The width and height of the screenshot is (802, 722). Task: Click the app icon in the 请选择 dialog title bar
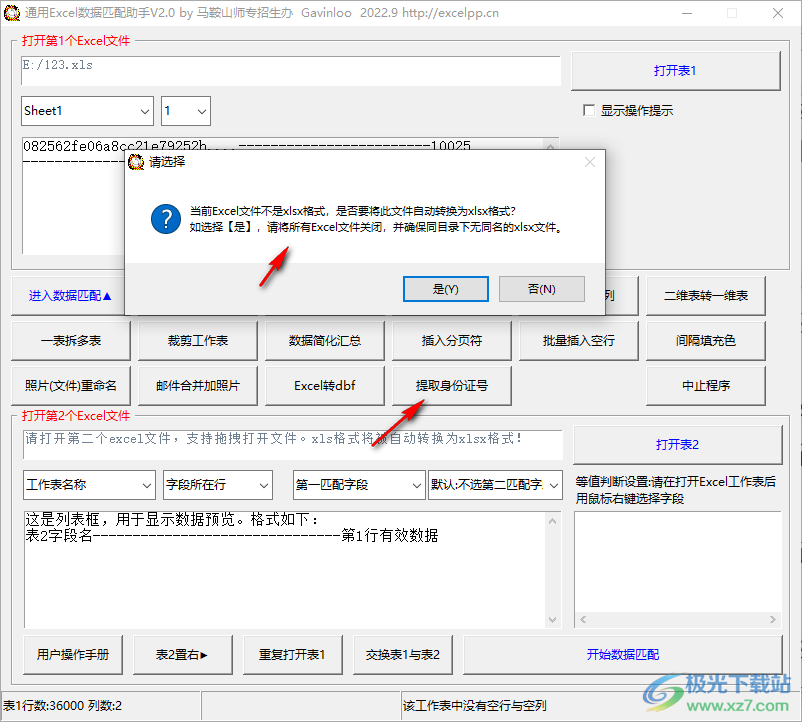coord(136,162)
